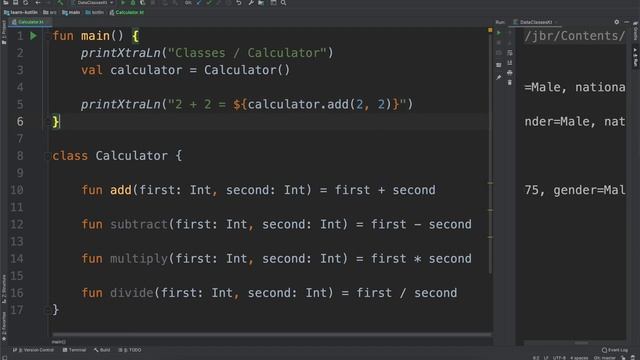This screenshot has height=360, width=640.
Task: Run the selected configuration from top toolbar
Action: point(123,2)
